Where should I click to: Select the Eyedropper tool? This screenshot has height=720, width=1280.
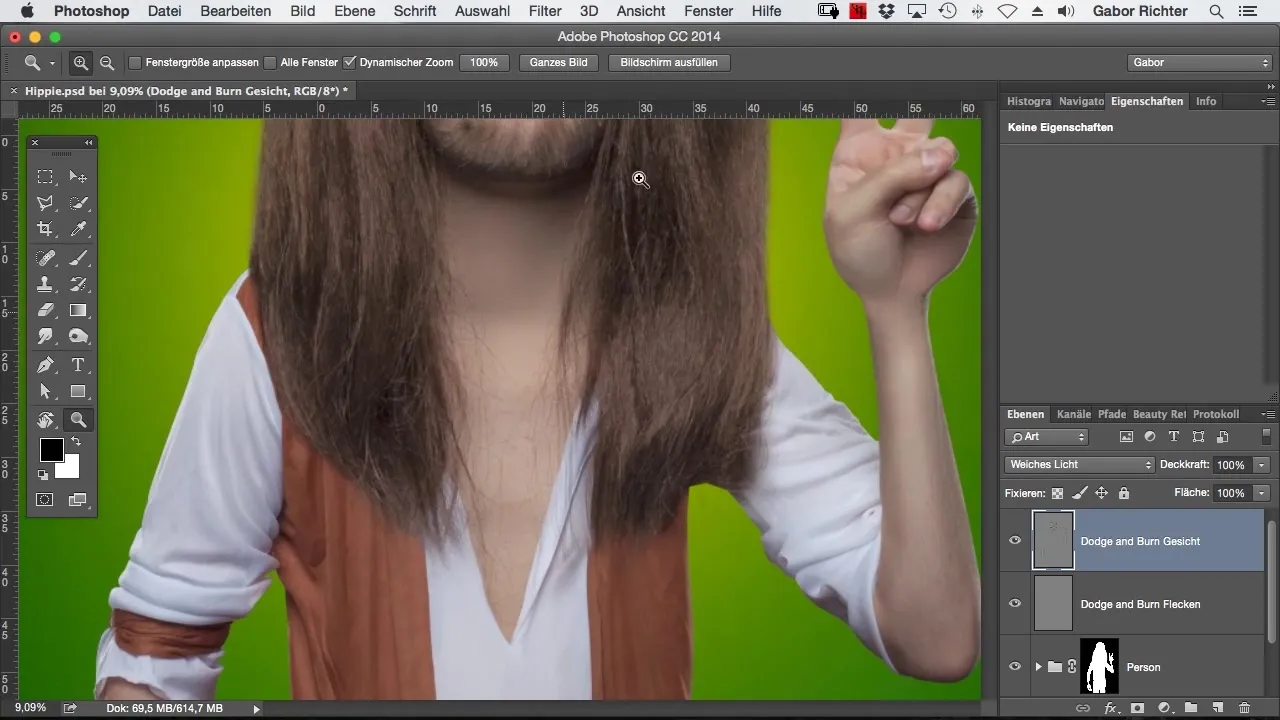[x=78, y=229]
